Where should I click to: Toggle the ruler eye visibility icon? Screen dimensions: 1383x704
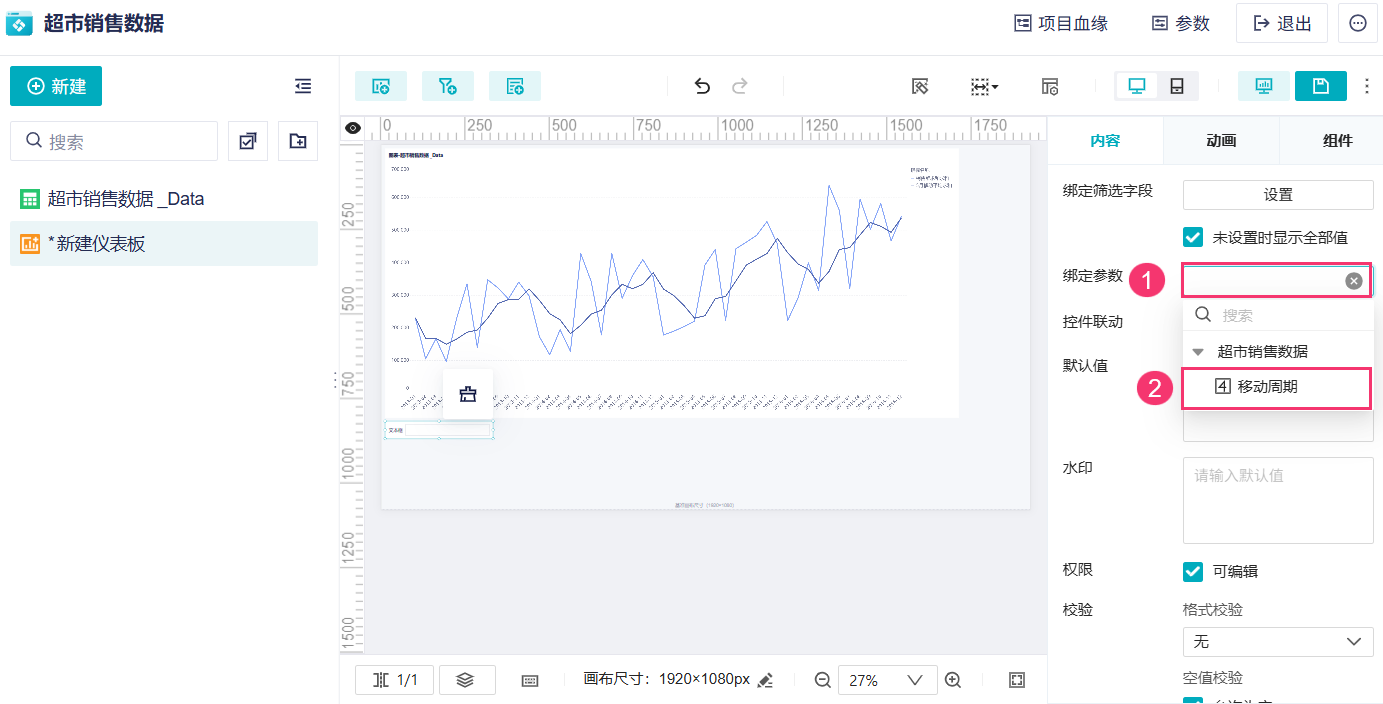pyautogui.click(x=352, y=128)
